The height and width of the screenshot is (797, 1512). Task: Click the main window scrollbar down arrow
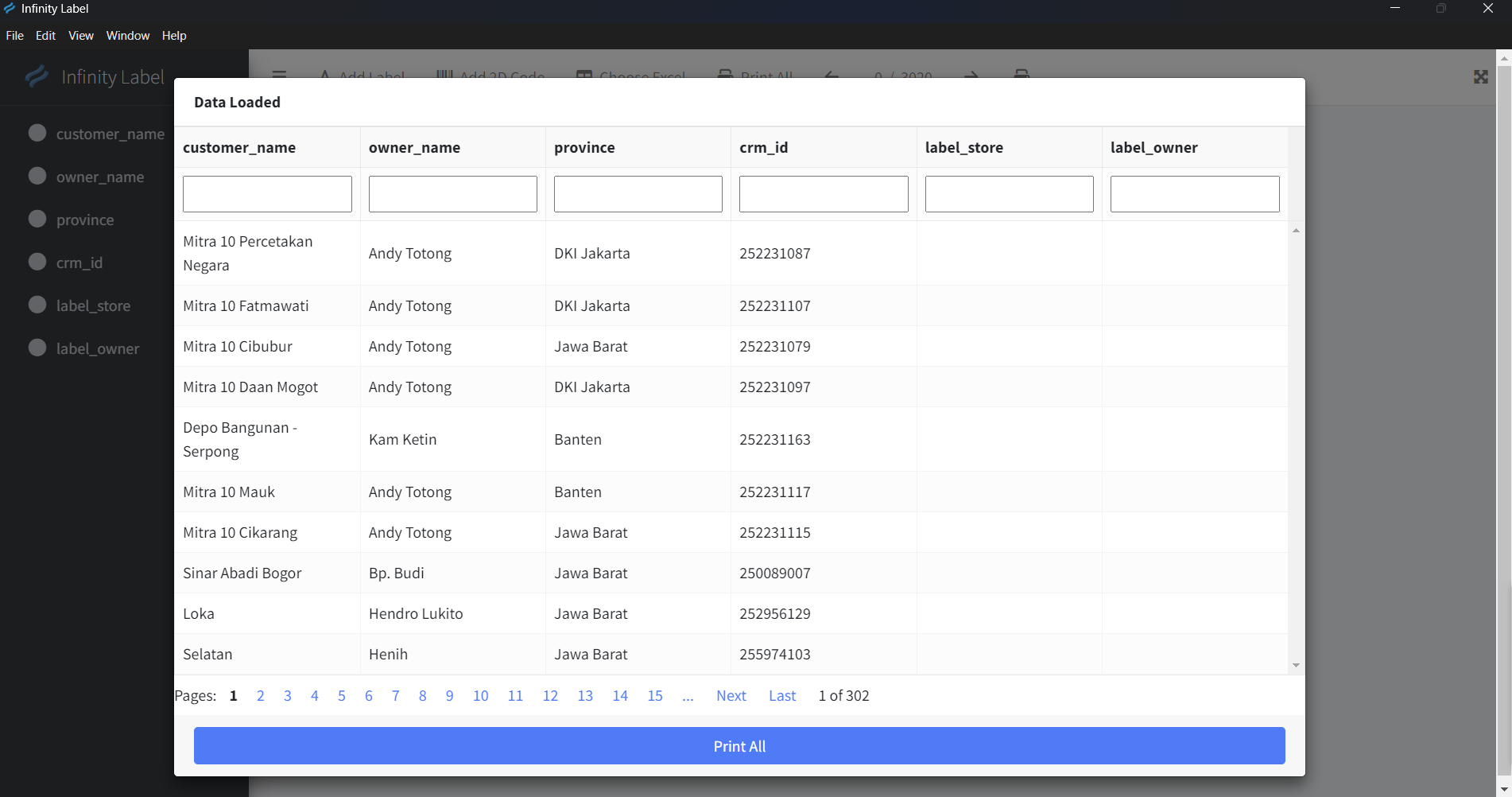[1504, 789]
